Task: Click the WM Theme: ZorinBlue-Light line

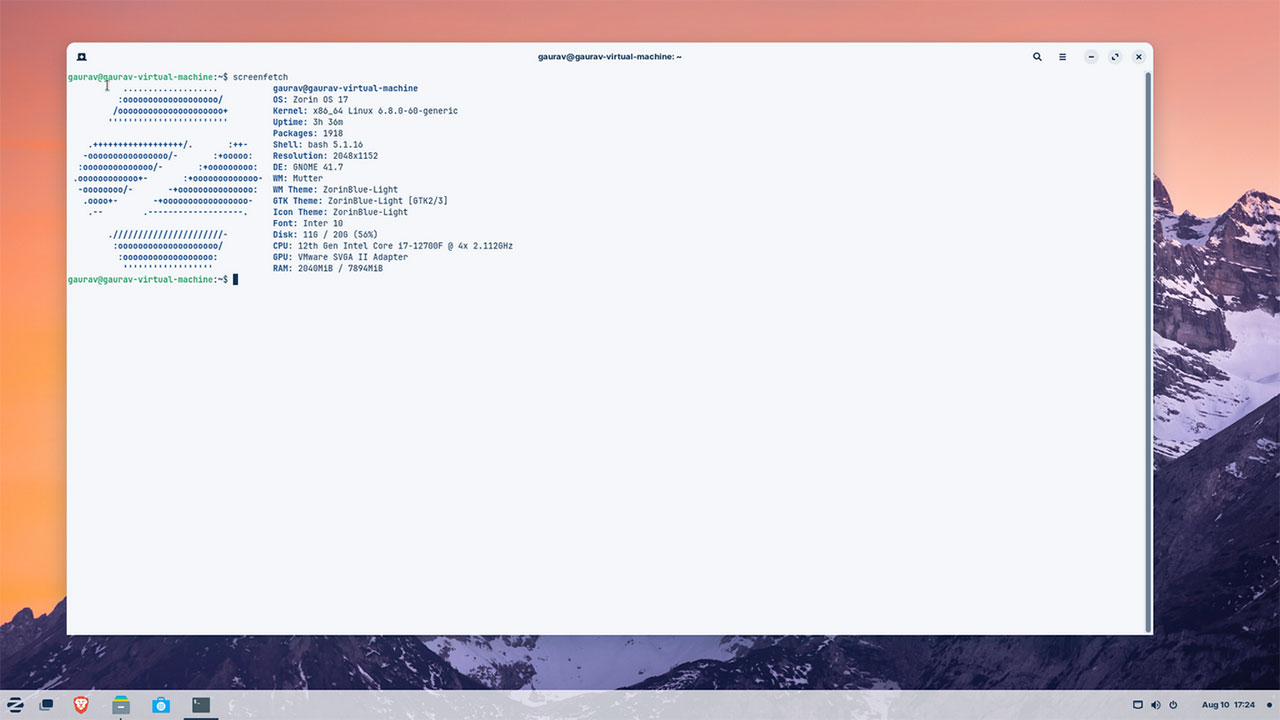Action: [x=335, y=189]
